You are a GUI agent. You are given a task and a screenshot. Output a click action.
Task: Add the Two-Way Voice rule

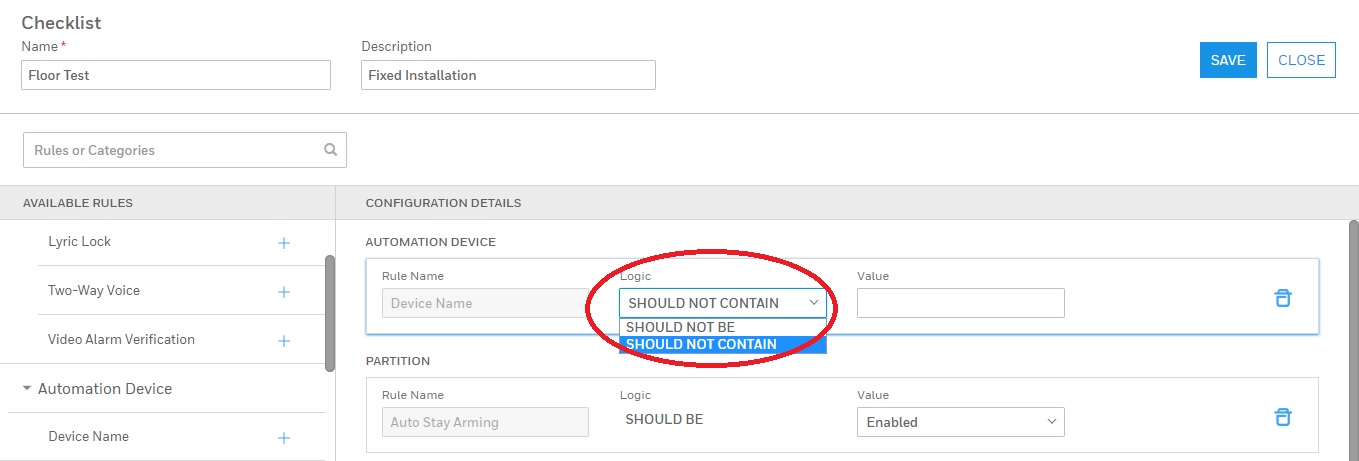284,291
